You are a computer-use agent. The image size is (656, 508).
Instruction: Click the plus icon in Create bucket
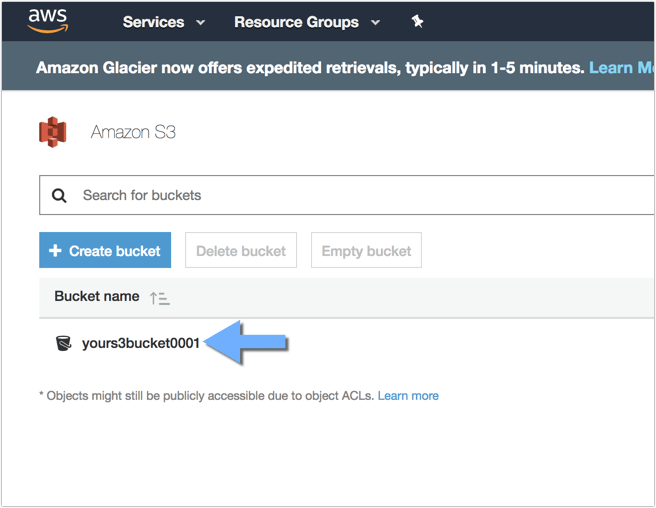(55, 250)
